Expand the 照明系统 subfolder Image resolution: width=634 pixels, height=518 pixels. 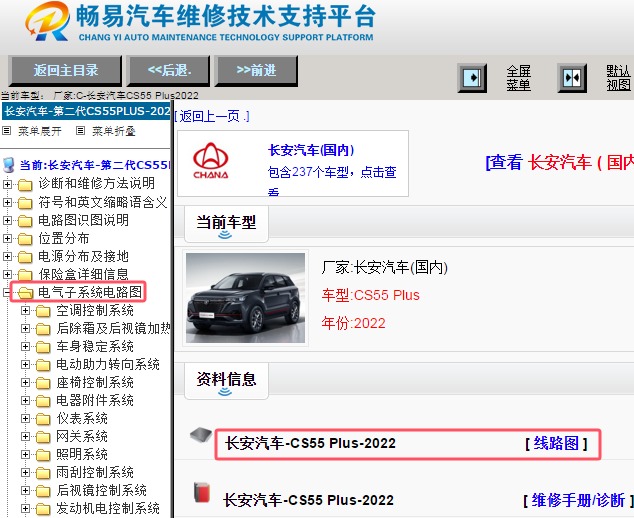(x=25, y=455)
